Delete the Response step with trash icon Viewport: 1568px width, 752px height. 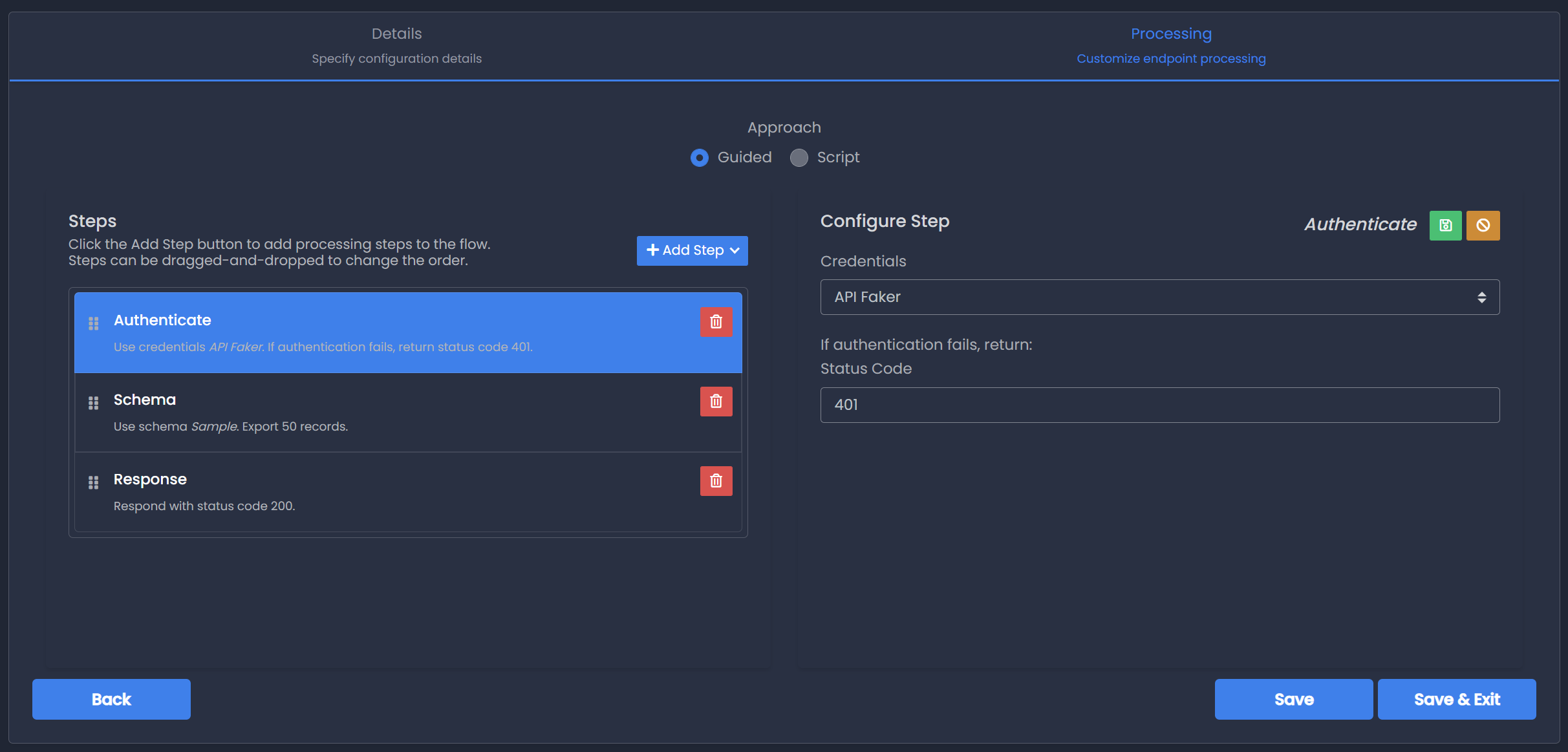point(716,481)
